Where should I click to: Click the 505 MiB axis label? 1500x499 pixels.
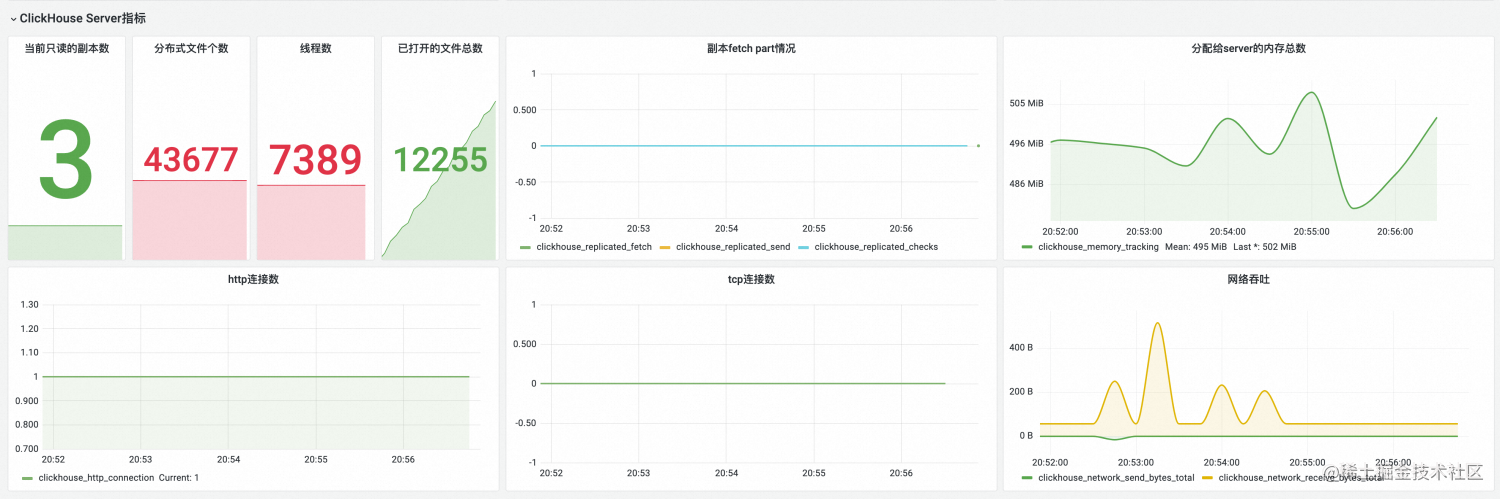(x=1026, y=103)
